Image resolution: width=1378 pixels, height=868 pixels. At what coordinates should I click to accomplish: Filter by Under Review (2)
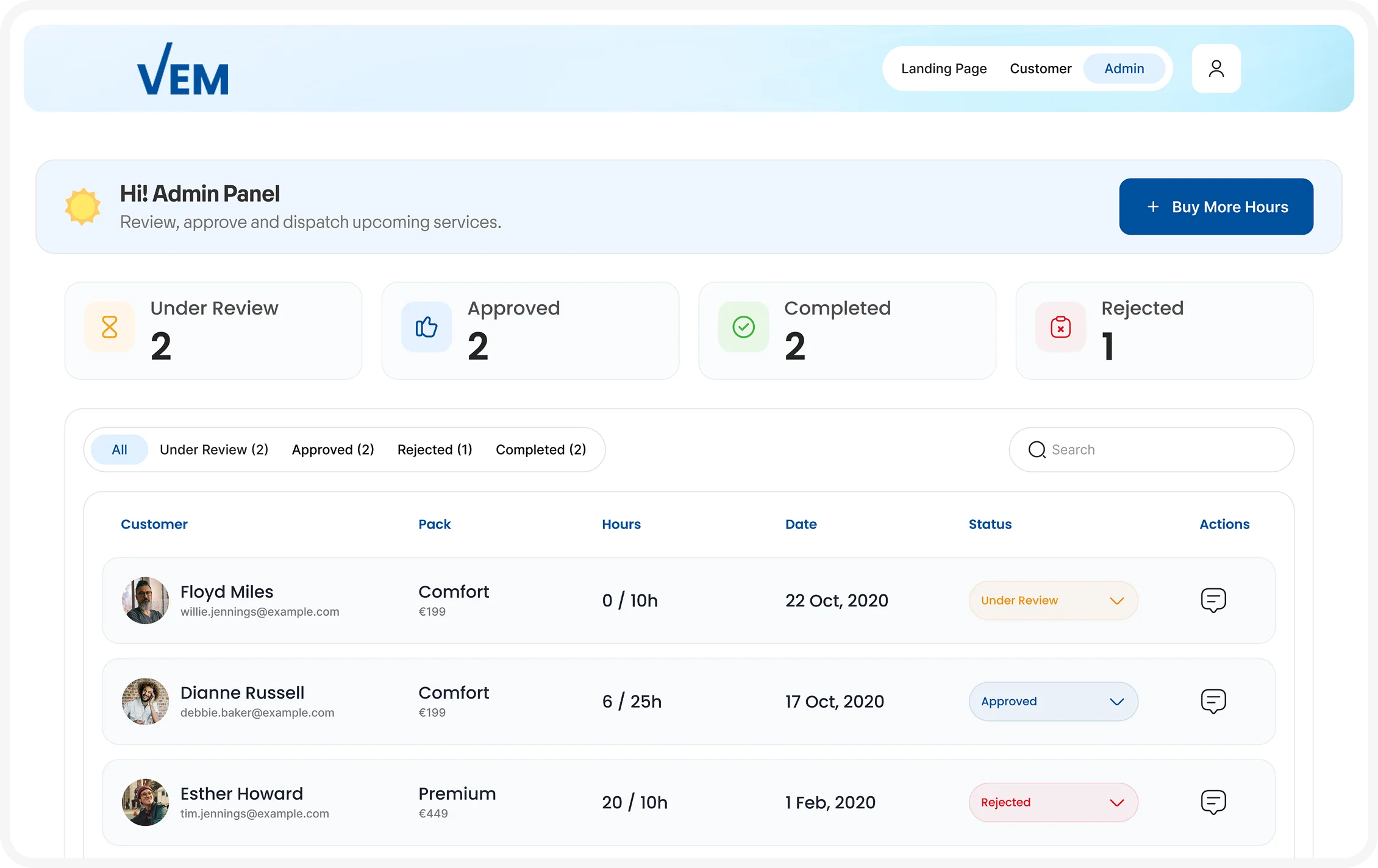point(214,450)
